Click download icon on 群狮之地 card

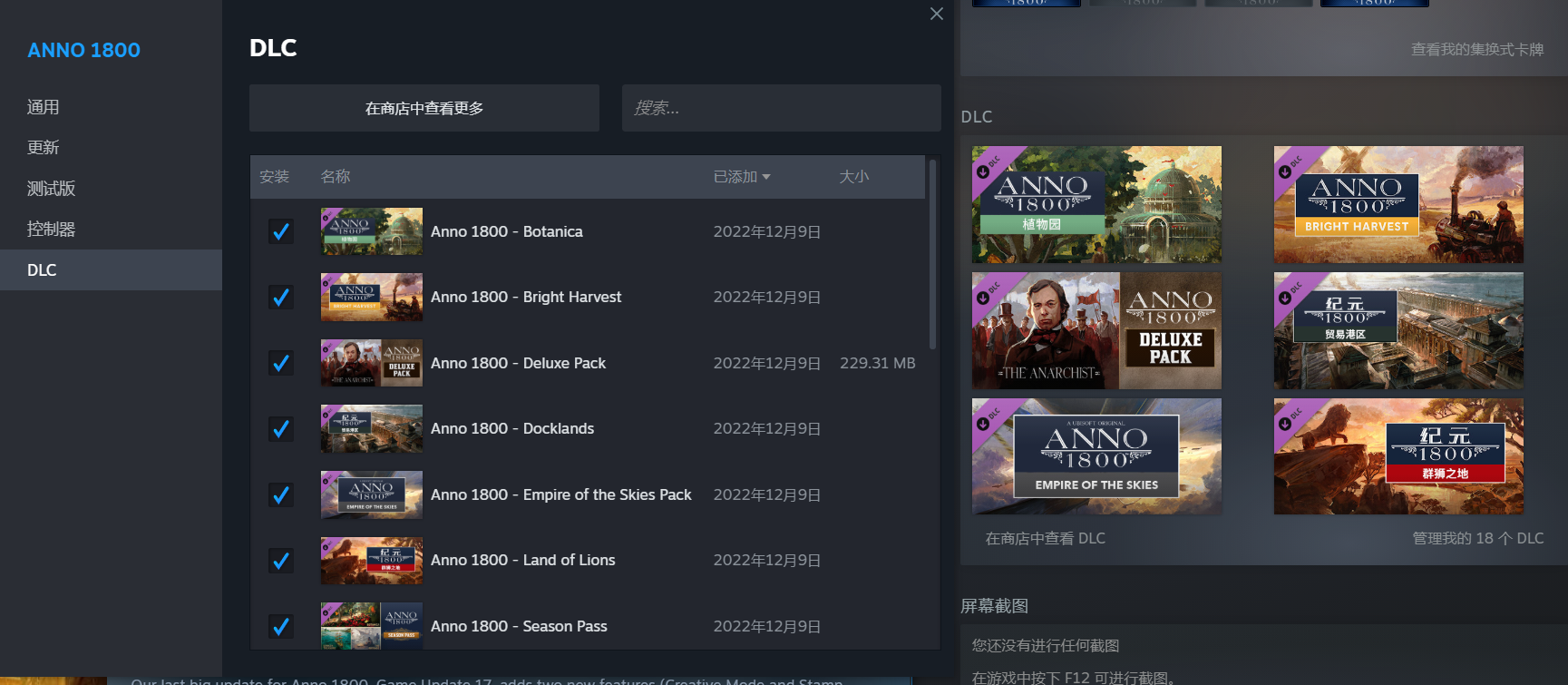tap(1285, 424)
